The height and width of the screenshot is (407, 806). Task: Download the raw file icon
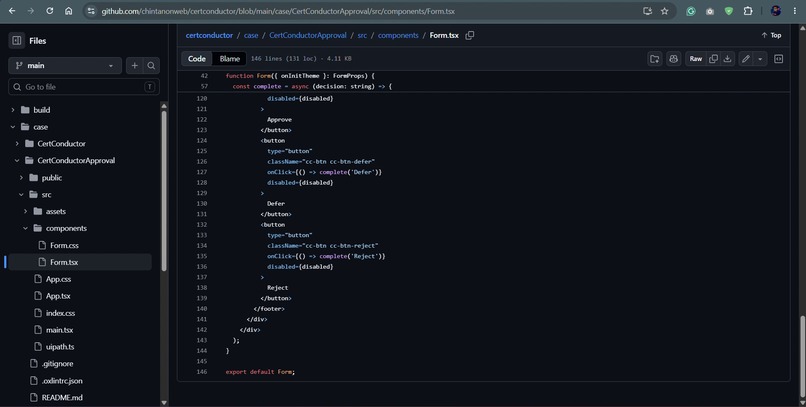coord(727,59)
